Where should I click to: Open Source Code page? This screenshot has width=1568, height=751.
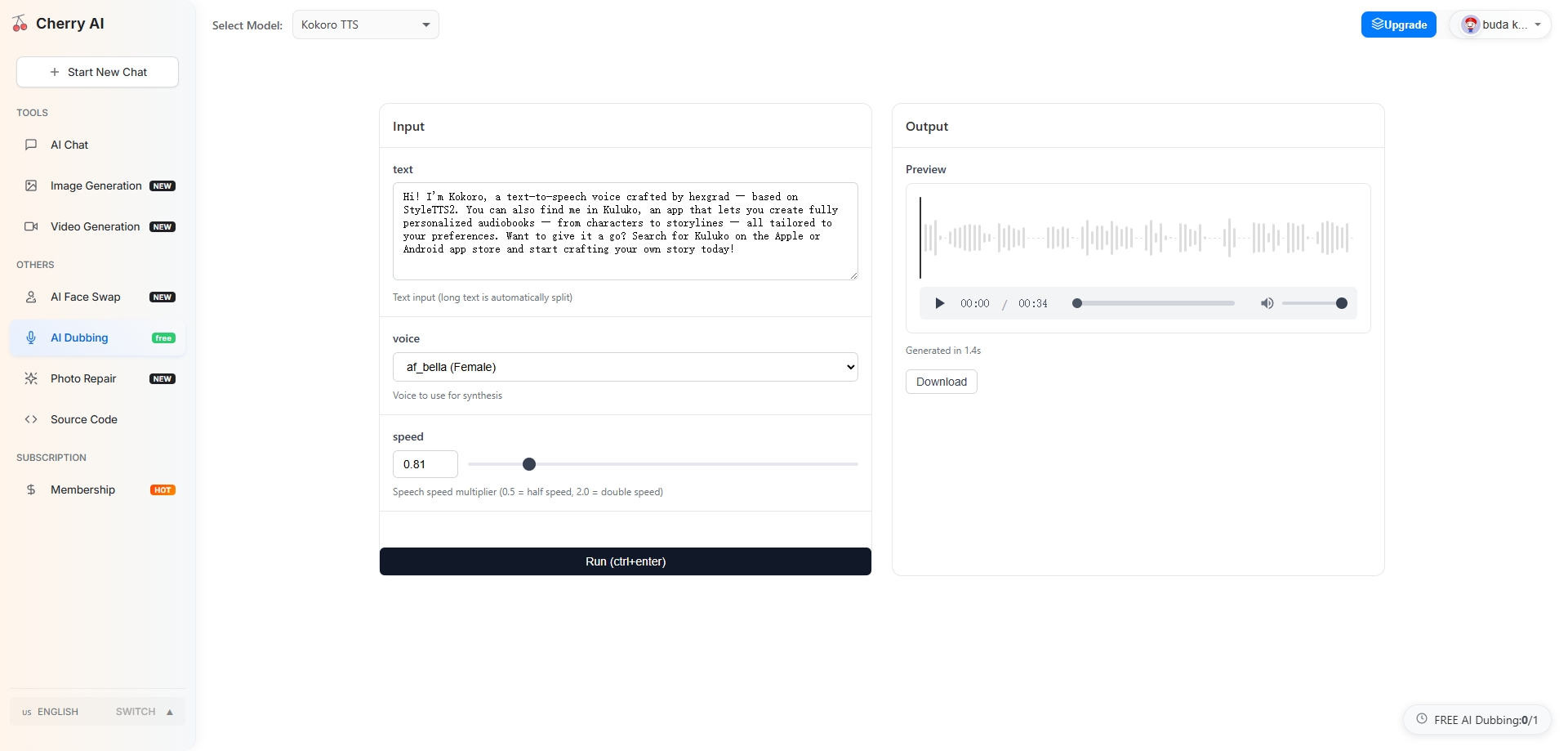(97, 419)
